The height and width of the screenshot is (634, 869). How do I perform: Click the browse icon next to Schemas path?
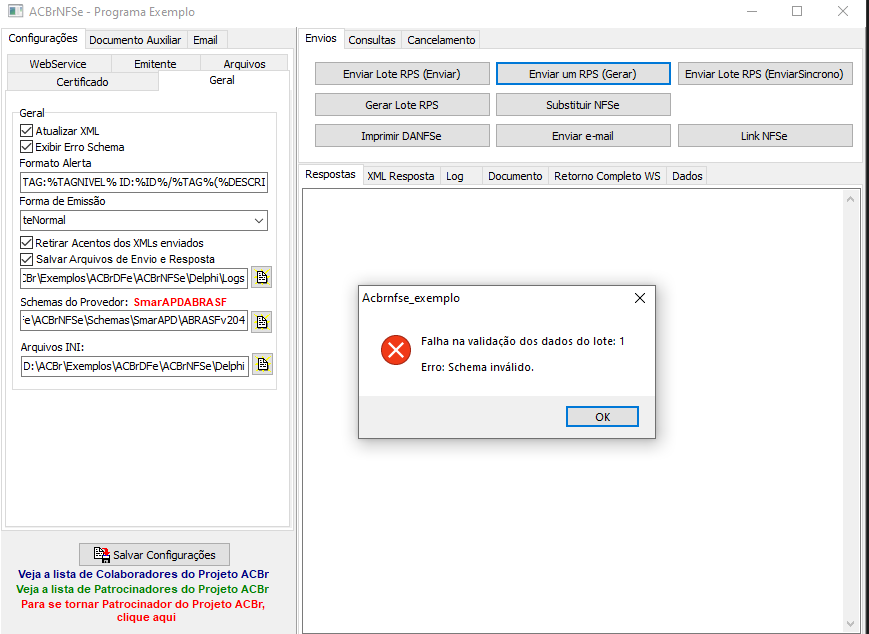tap(262, 321)
